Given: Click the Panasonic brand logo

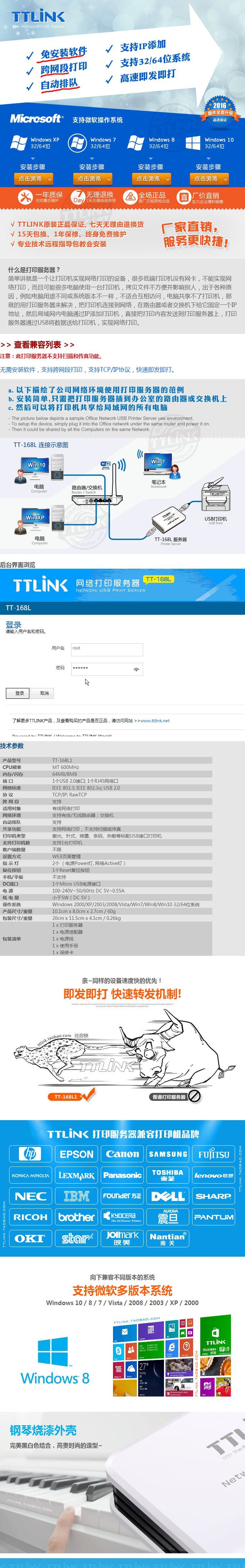Looking at the screenshot, I should (122, 1175).
